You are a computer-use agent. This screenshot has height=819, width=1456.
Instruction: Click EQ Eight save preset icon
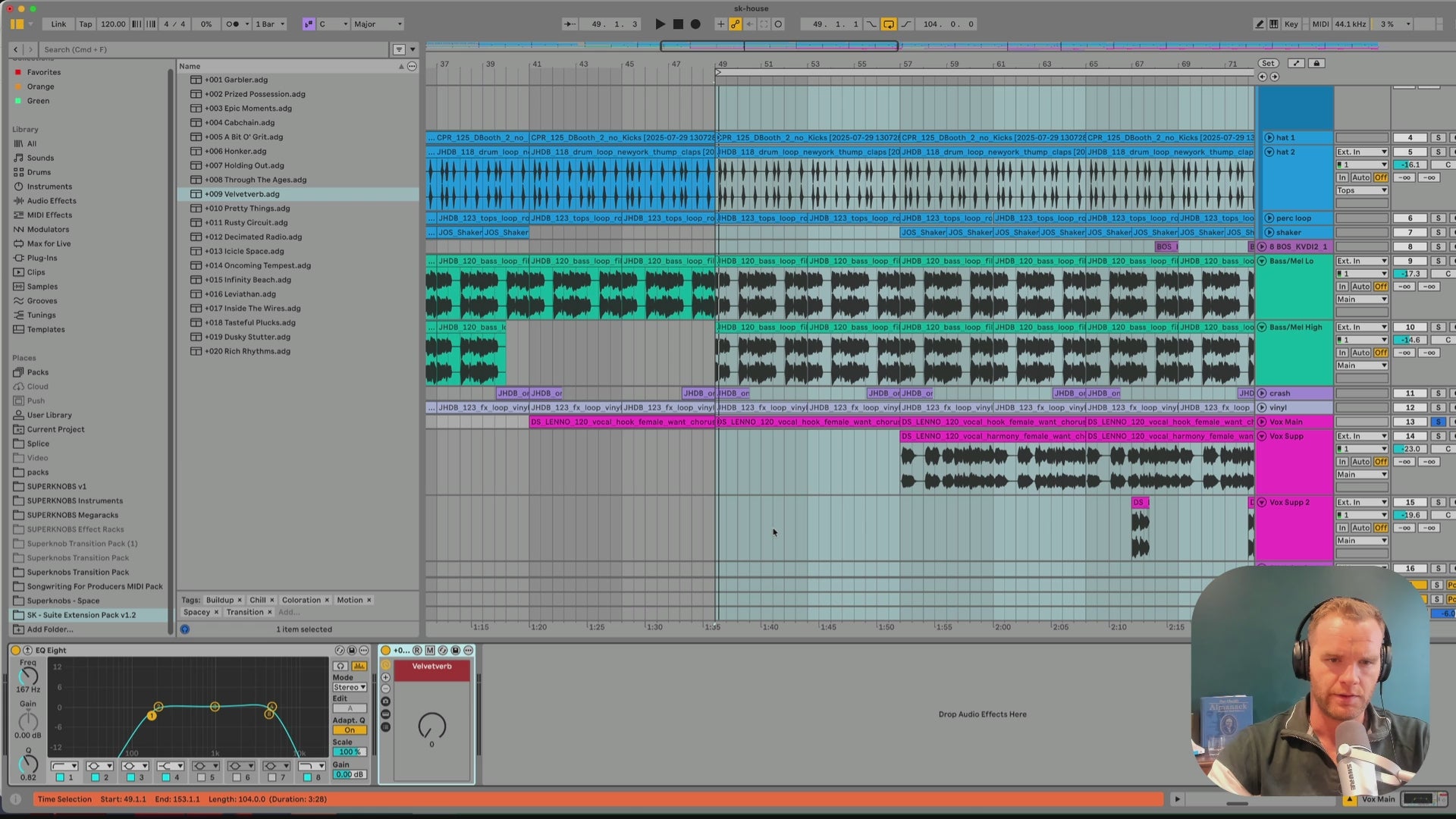coord(352,651)
